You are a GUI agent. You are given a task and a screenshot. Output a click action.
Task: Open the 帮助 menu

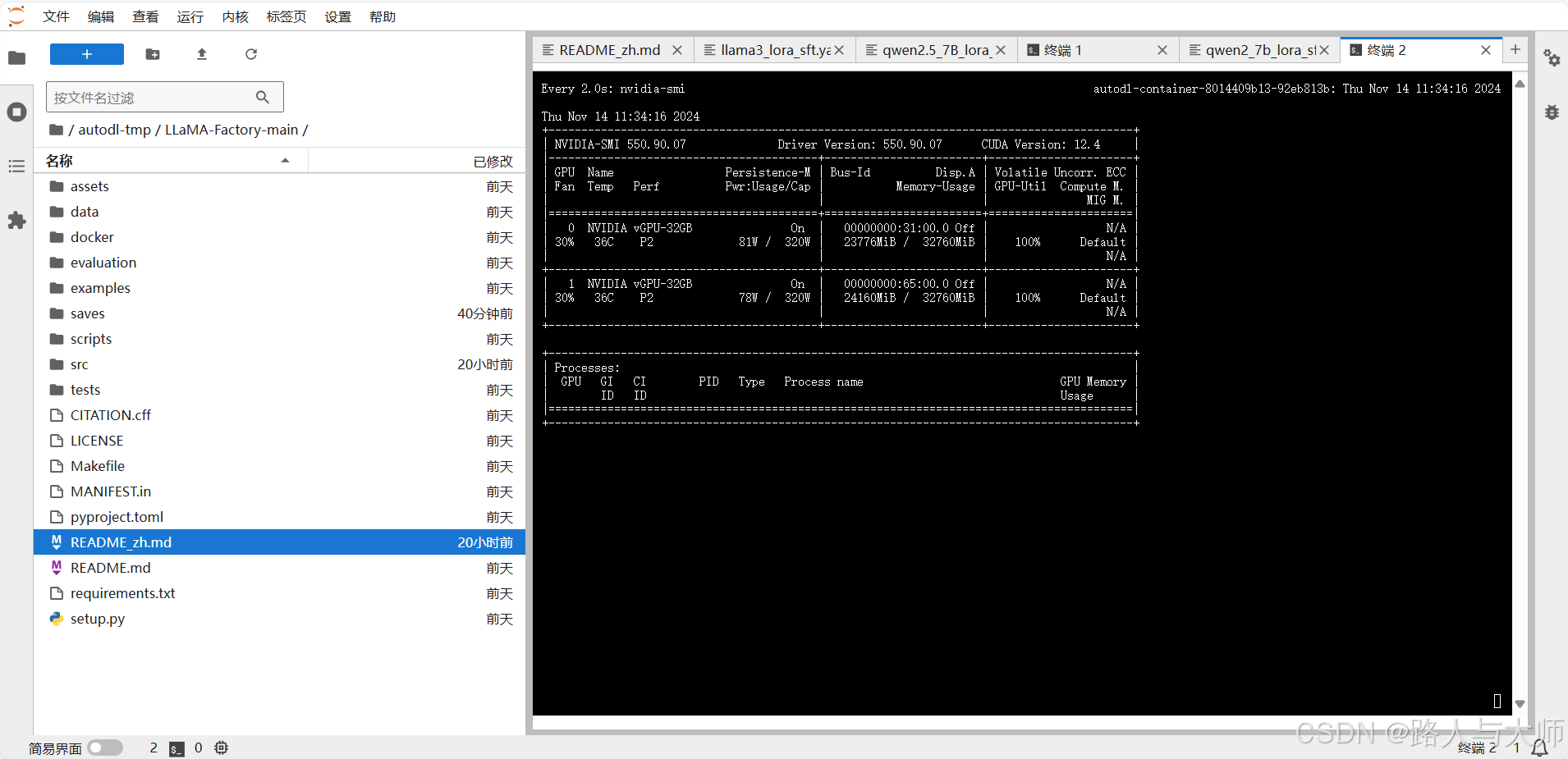(x=383, y=16)
